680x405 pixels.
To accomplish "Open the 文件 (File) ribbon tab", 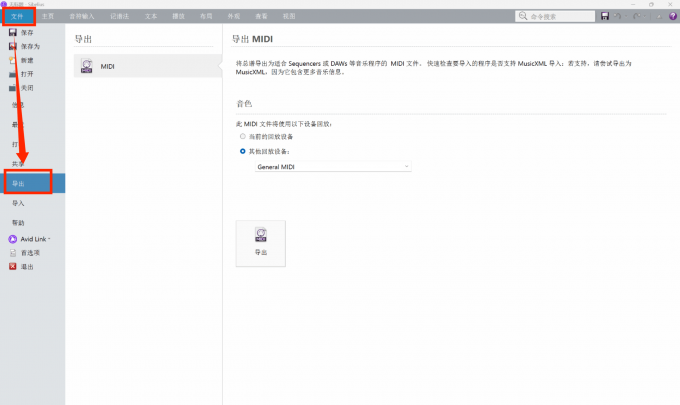I will click(17, 16).
